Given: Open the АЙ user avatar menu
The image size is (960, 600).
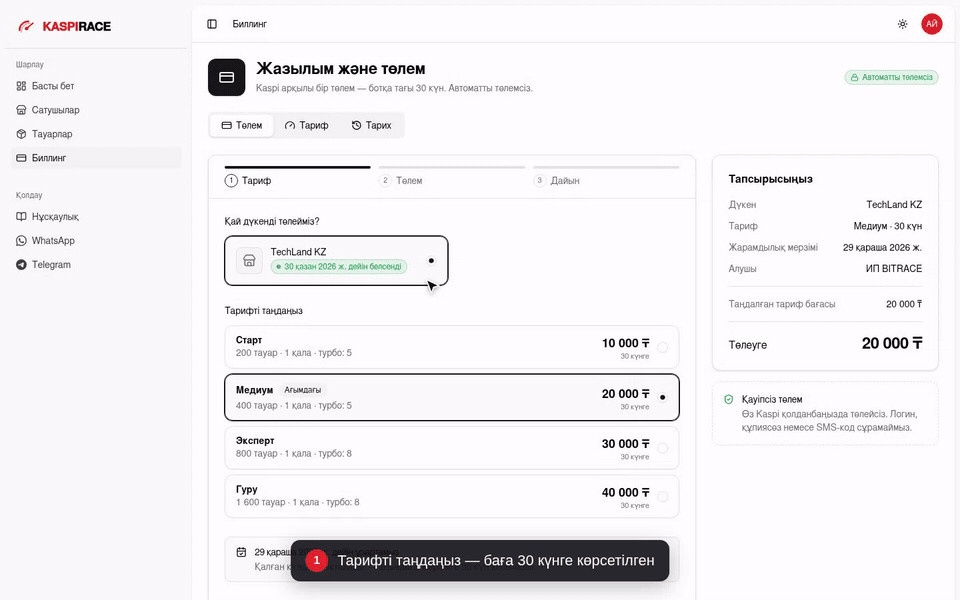Looking at the screenshot, I should click(931, 24).
